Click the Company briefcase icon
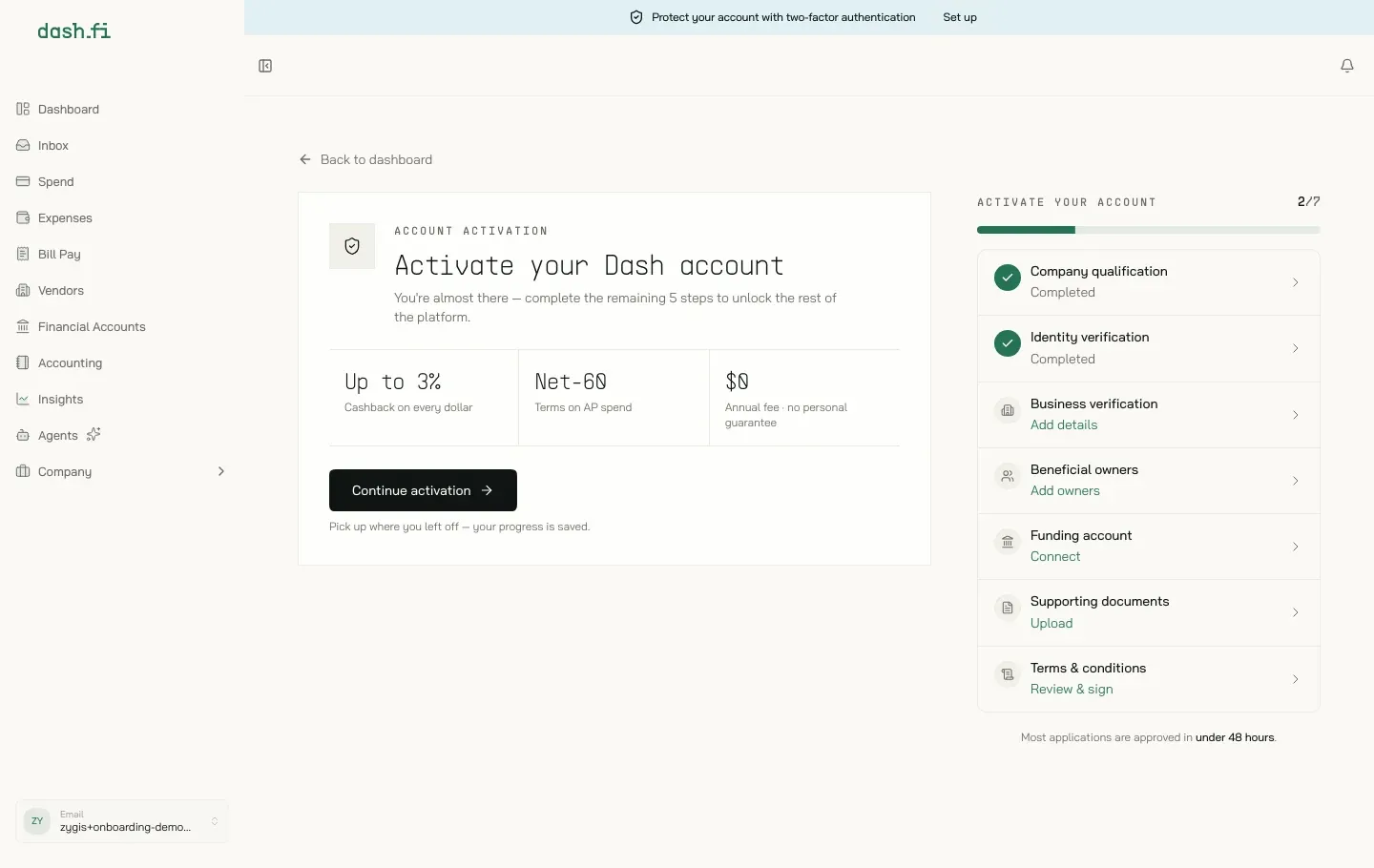 click(x=23, y=471)
